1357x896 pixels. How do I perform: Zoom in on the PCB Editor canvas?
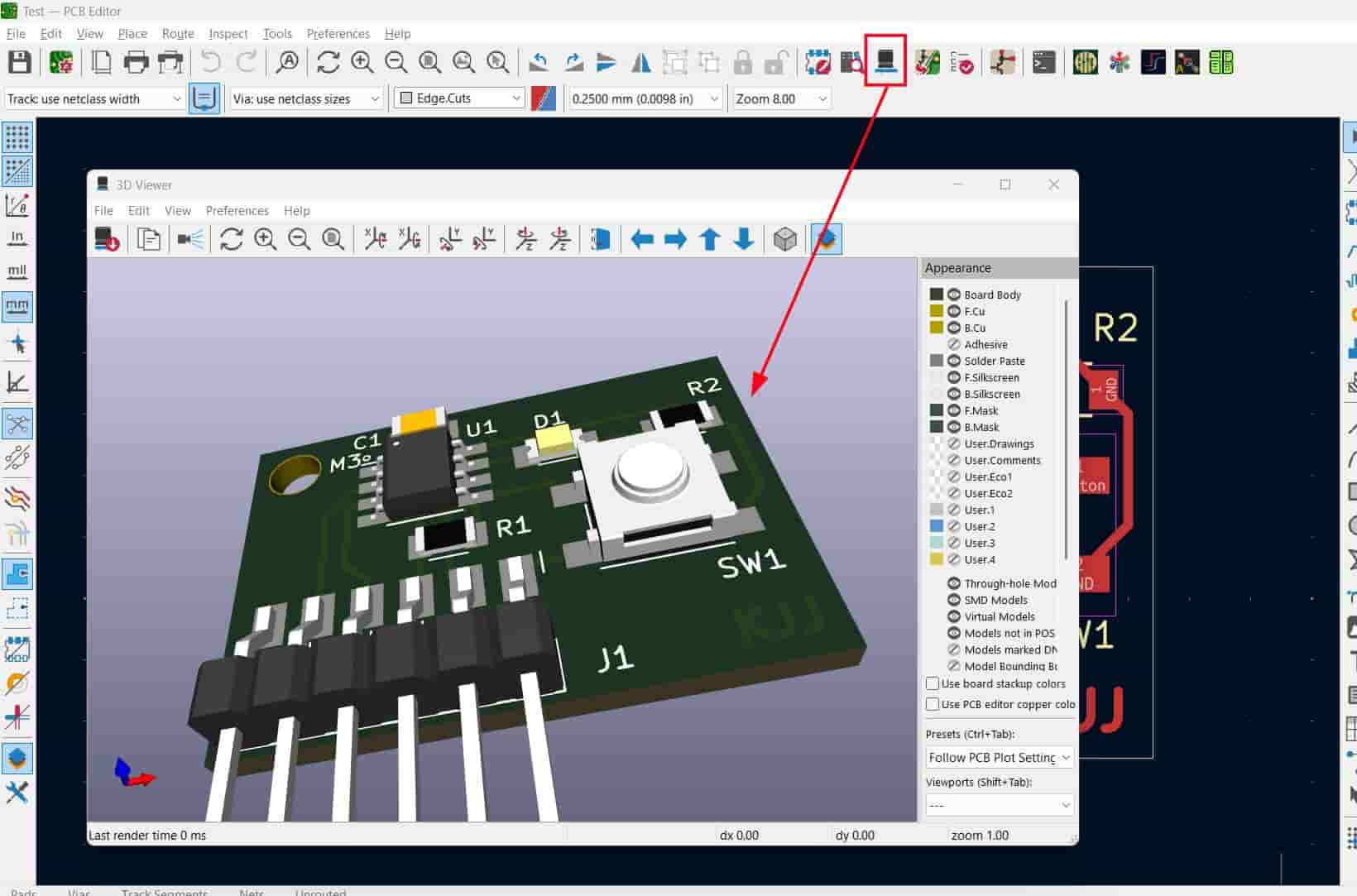[362, 62]
